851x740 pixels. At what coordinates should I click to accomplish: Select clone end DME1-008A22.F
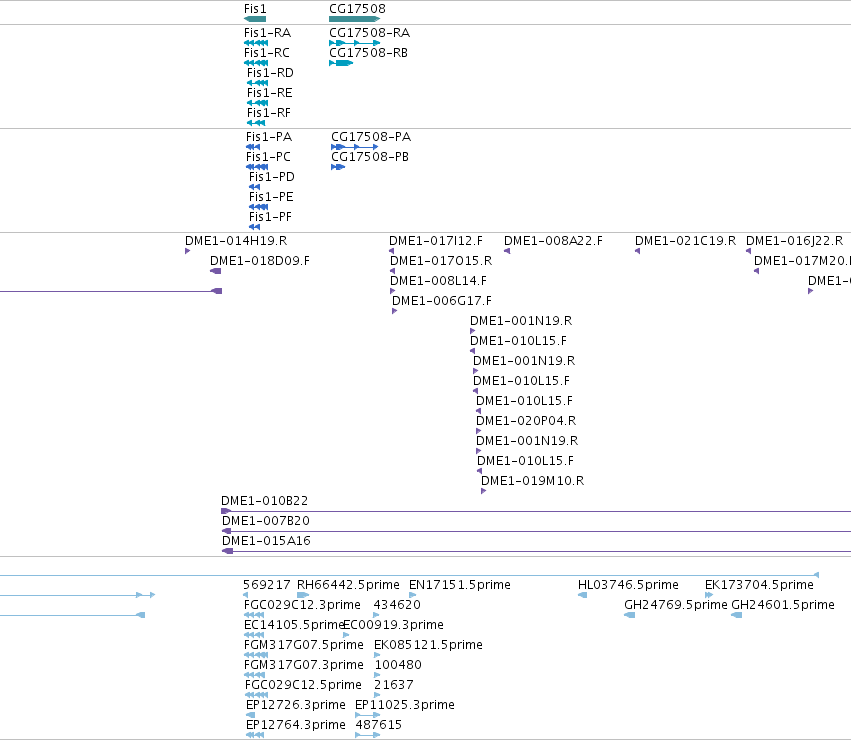tap(553, 241)
